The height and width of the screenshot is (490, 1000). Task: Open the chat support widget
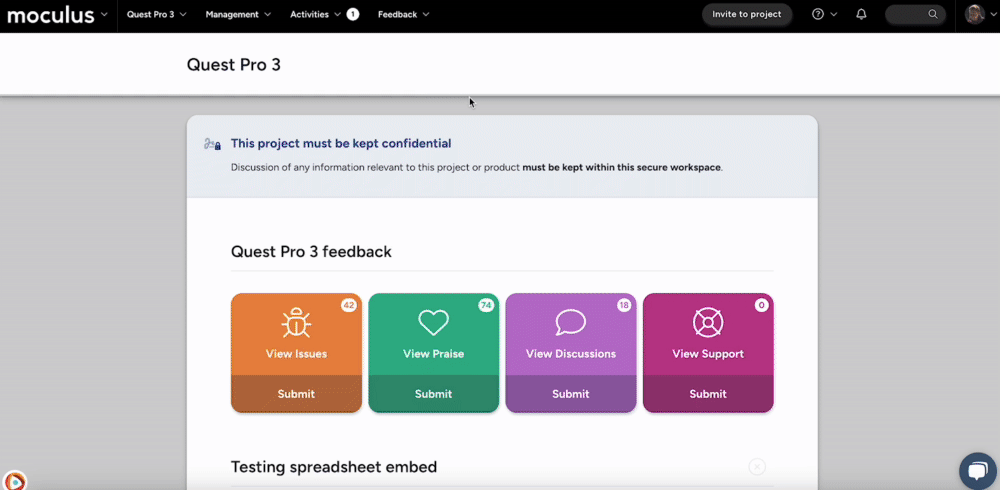click(x=977, y=470)
